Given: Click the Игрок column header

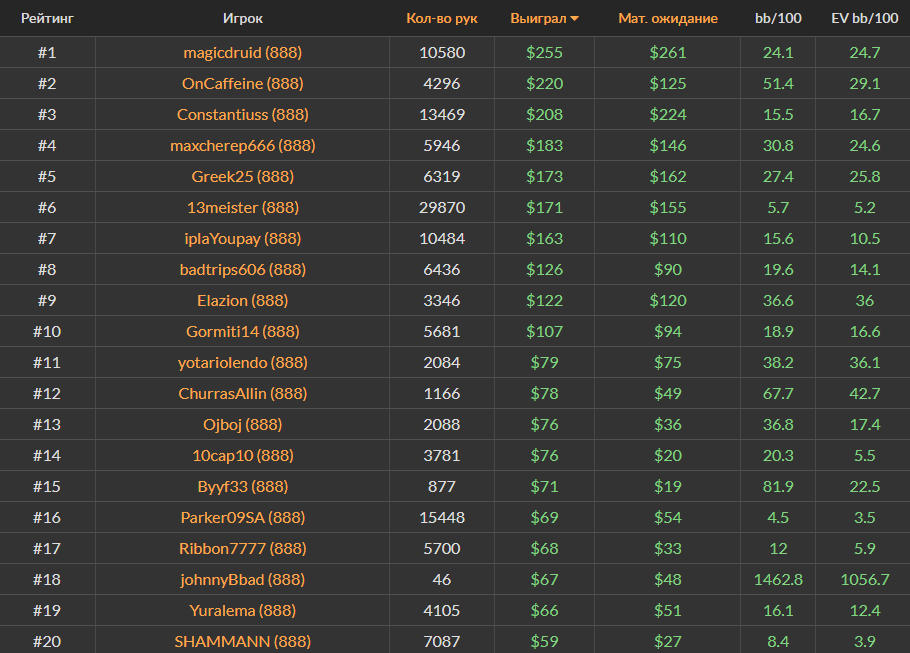Looking at the screenshot, I should (243, 18).
